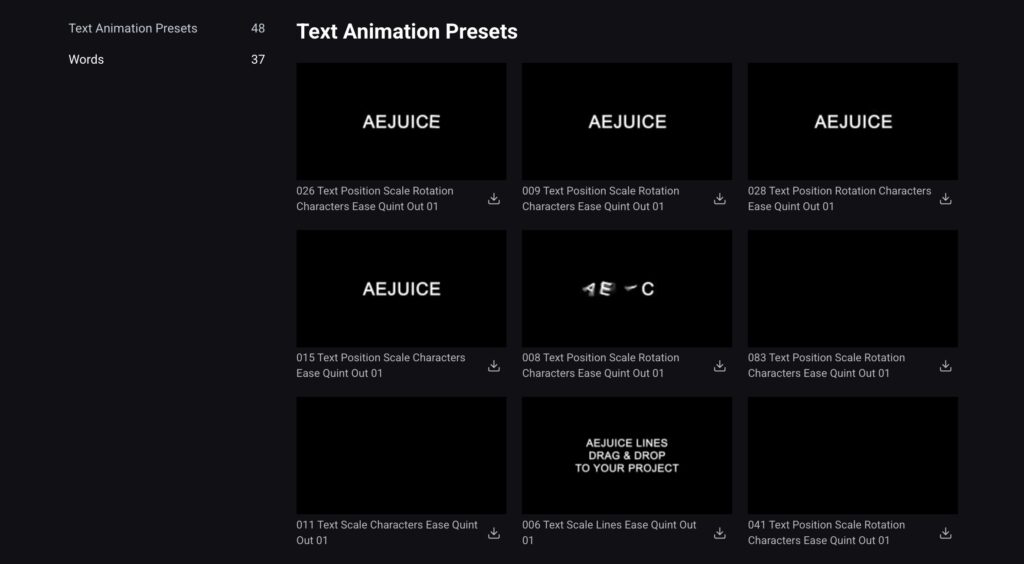Preview the 009 preset thumbnail
Viewport: 1024px width, 564px height.
coord(627,121)
